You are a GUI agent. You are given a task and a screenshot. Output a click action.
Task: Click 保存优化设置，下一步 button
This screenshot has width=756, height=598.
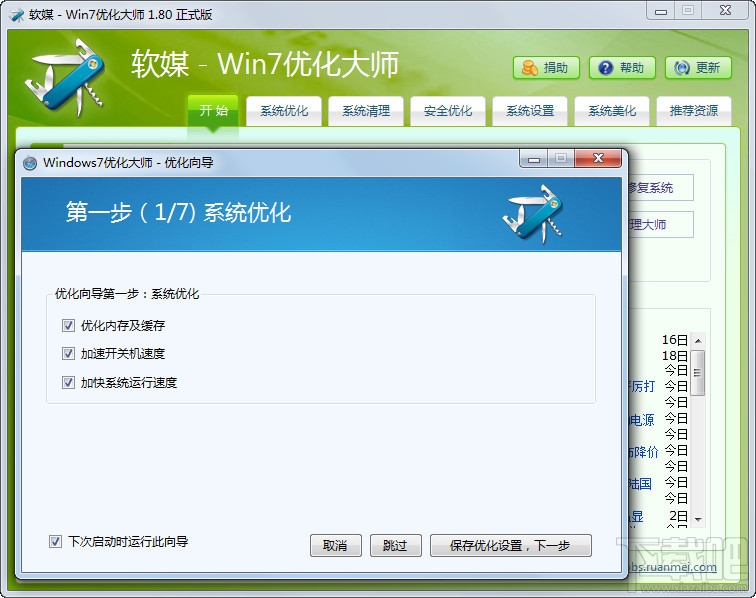tap(511, 545)
